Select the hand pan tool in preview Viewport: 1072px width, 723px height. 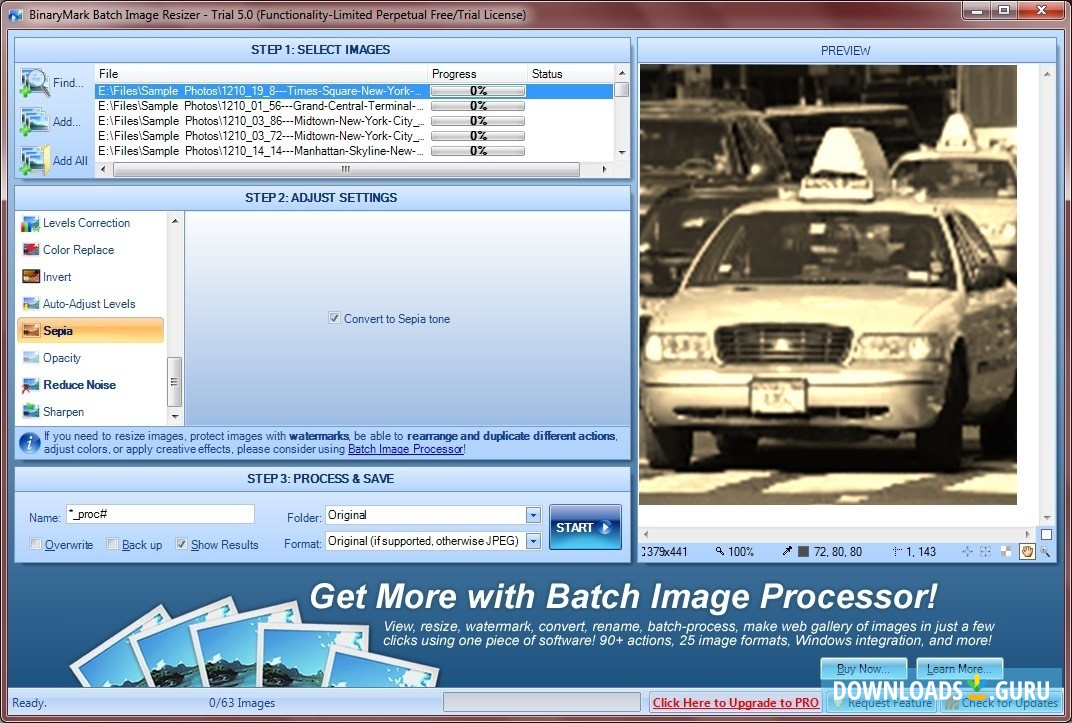pos(1026,551)
